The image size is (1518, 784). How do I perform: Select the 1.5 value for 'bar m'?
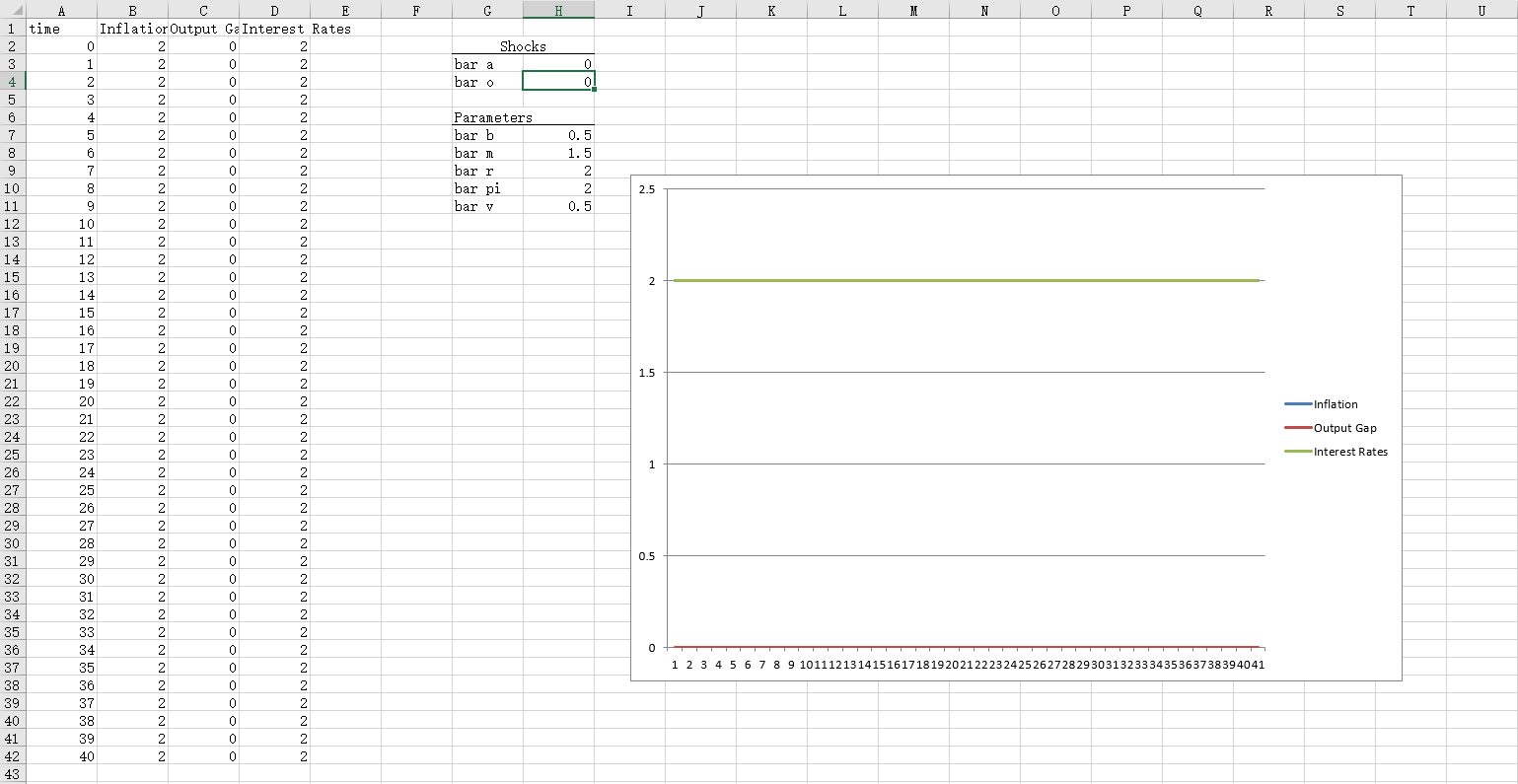coord(558,153)
